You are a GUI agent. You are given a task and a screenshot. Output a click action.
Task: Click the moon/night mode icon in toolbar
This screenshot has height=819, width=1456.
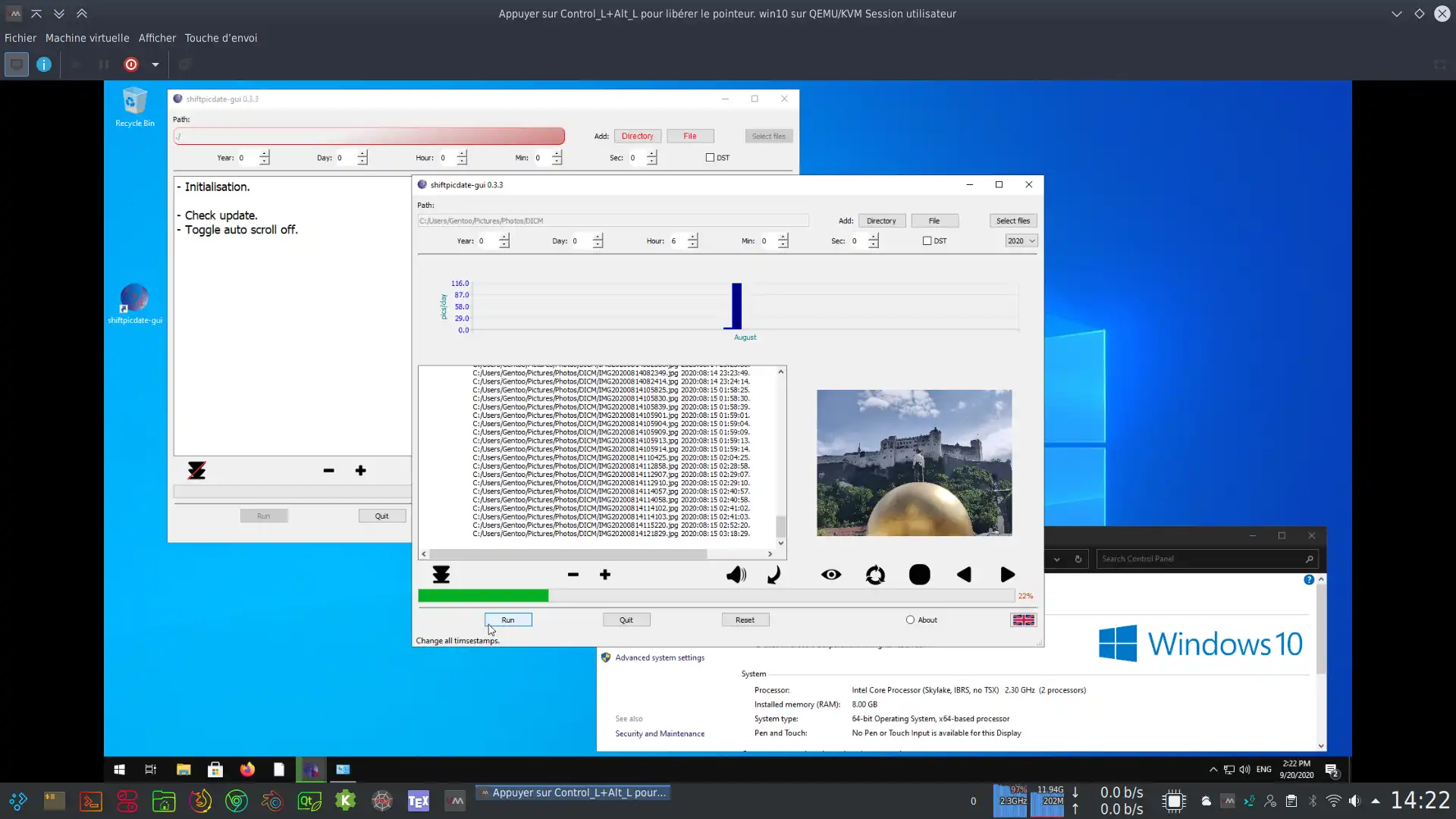tap(775, 574)
